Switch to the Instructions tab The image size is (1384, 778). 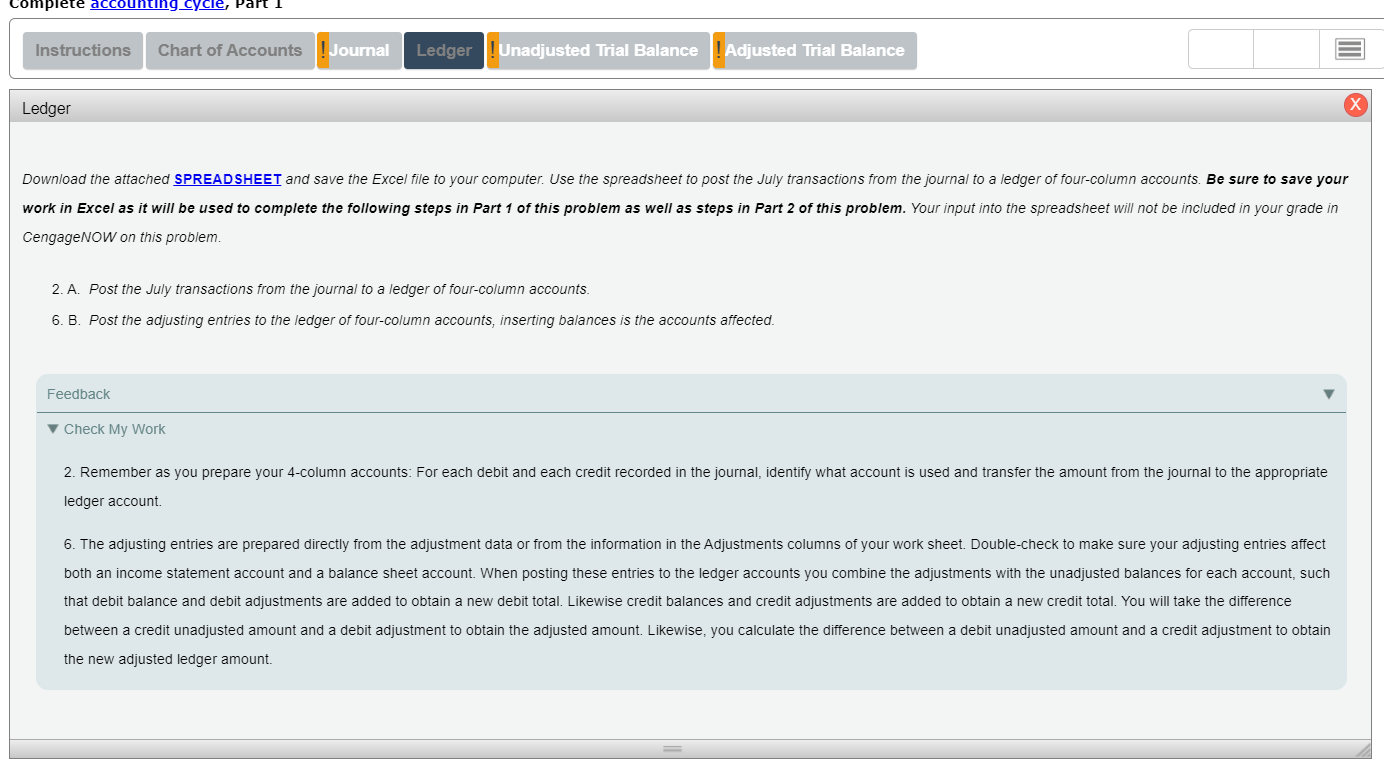[x=82, y=50]
